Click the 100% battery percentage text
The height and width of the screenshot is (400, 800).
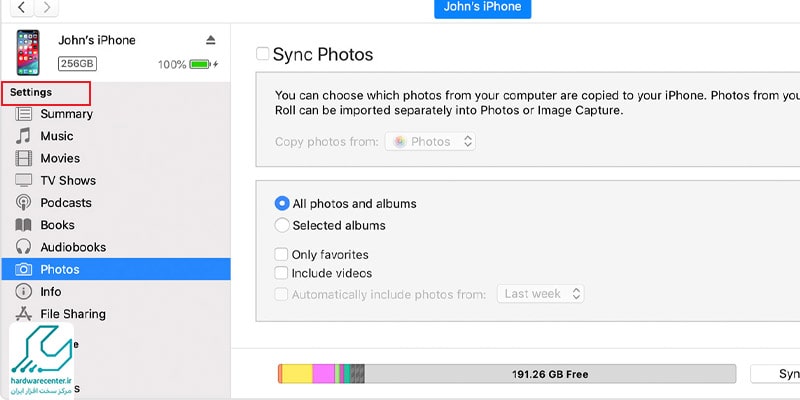(x=172, y=65)
